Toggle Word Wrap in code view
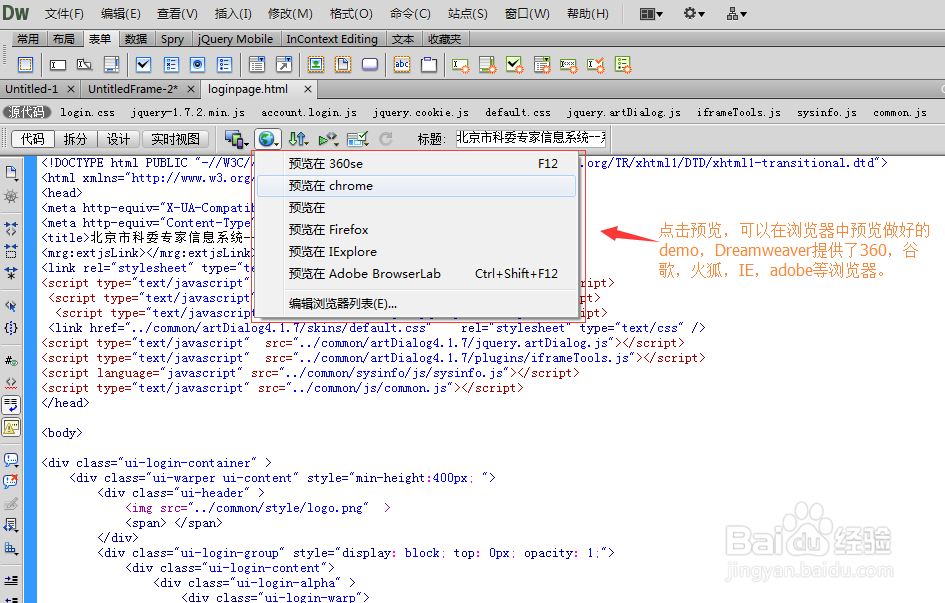The height and width of the screenshot is (603, 945). click(11, 405)
